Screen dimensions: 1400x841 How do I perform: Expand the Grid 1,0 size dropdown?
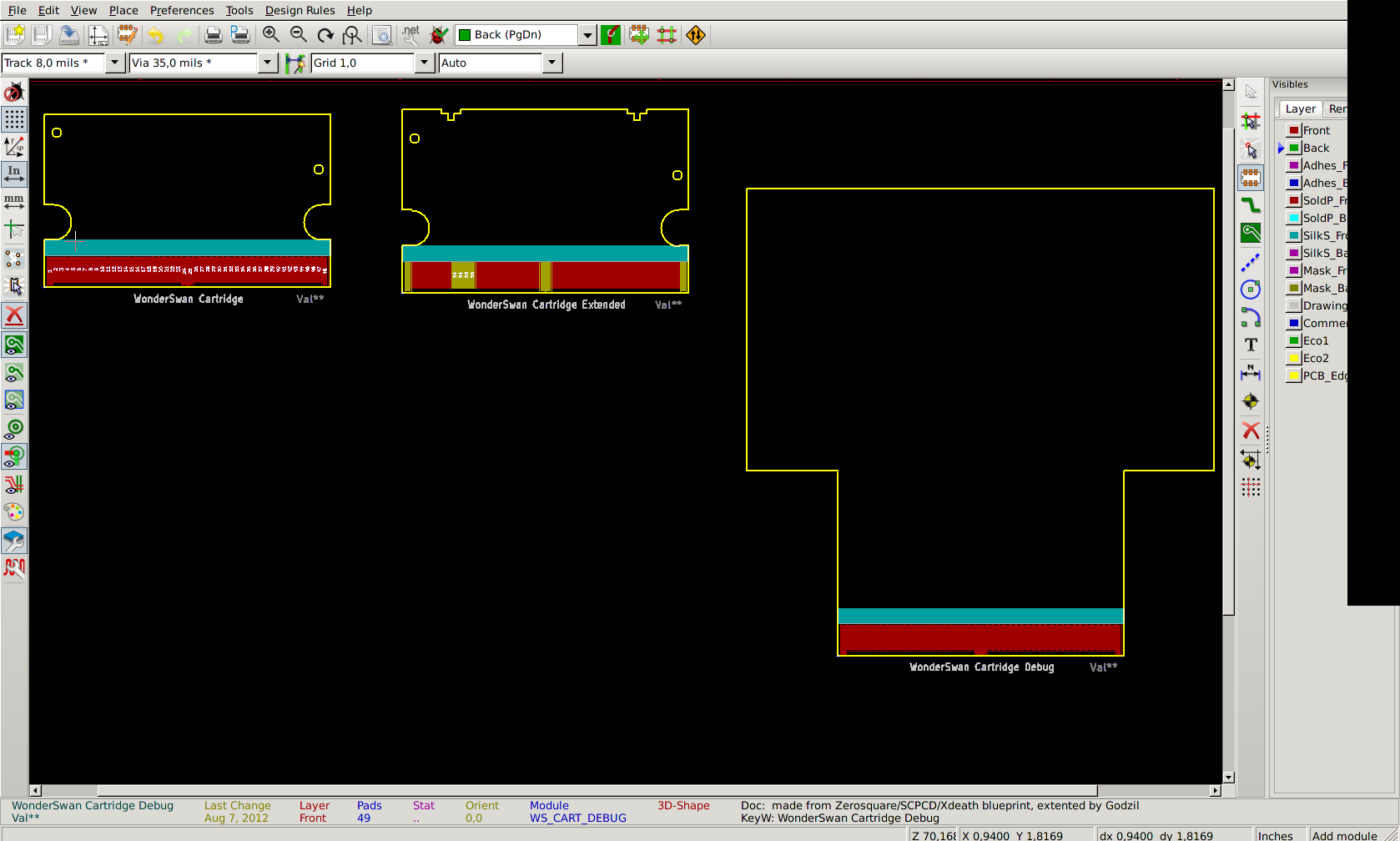pyautogui.click(x=424, y=63)
